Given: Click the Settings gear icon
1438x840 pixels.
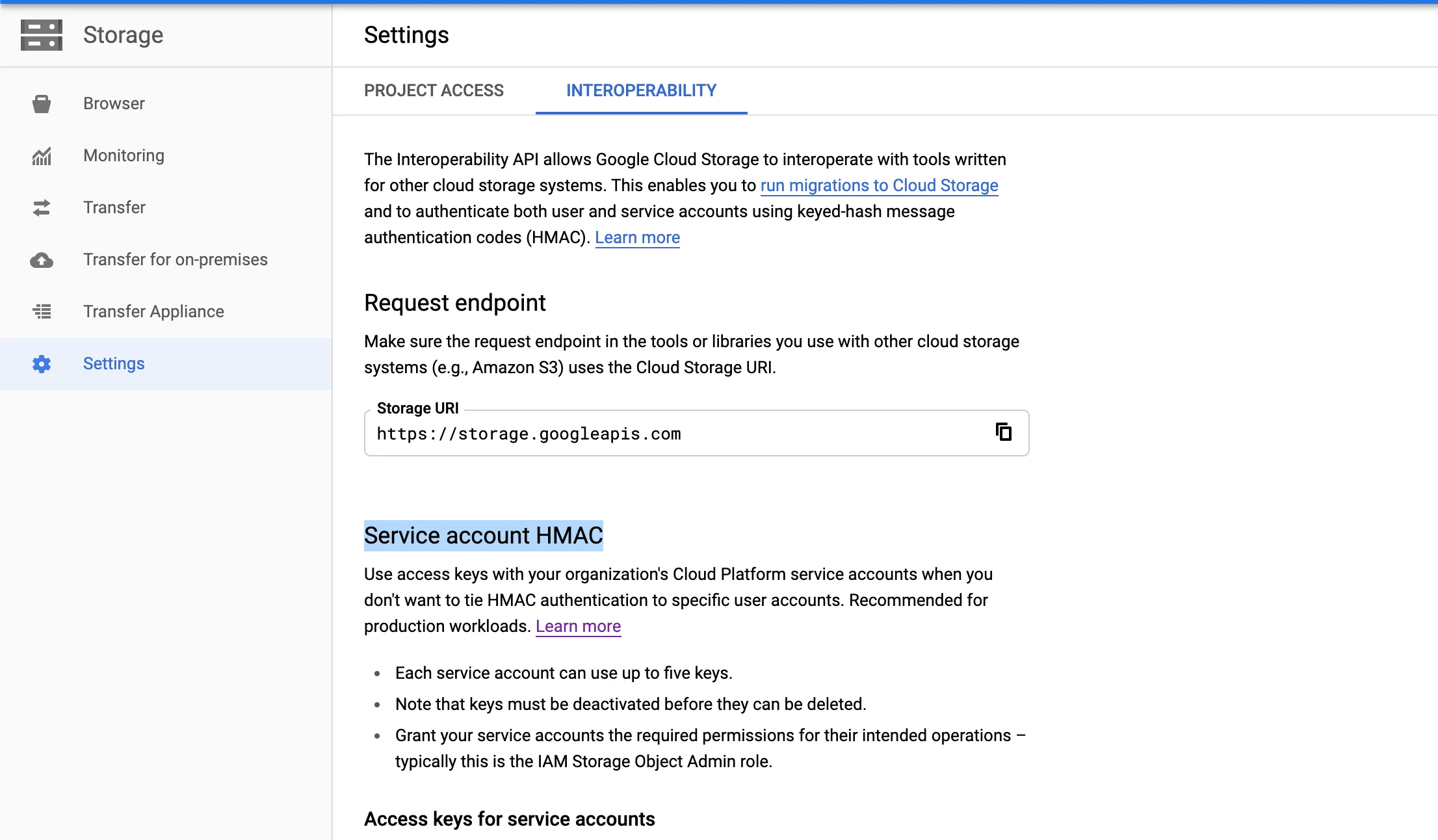Looking at the screenshot, I should click(42, 364).
